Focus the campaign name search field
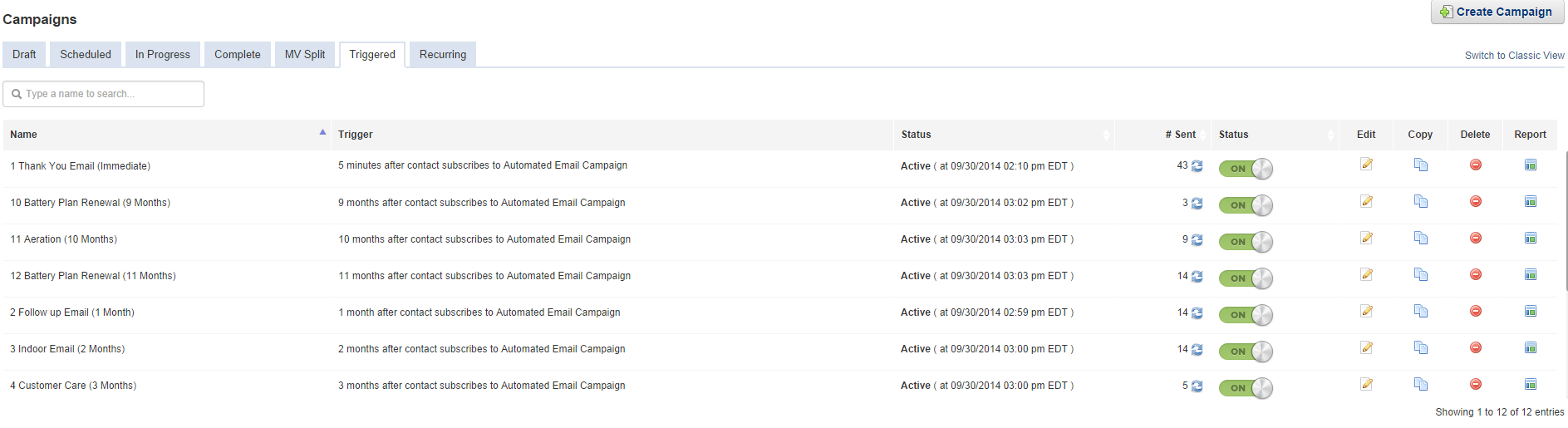This screenshot has height=428, width=1568. click(x=108, y=94)
